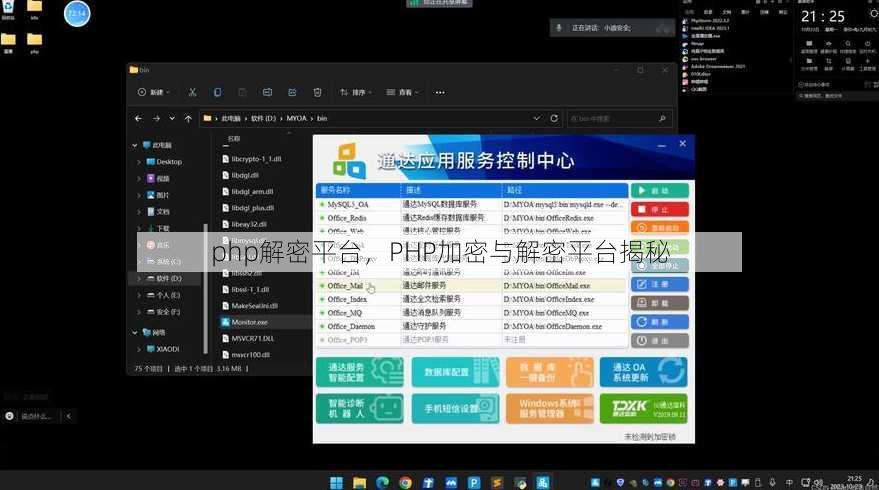Select the Office_Mail service row
Viewport: 879px width, 490px height.
pyautogui.click(x=471, y=286)
